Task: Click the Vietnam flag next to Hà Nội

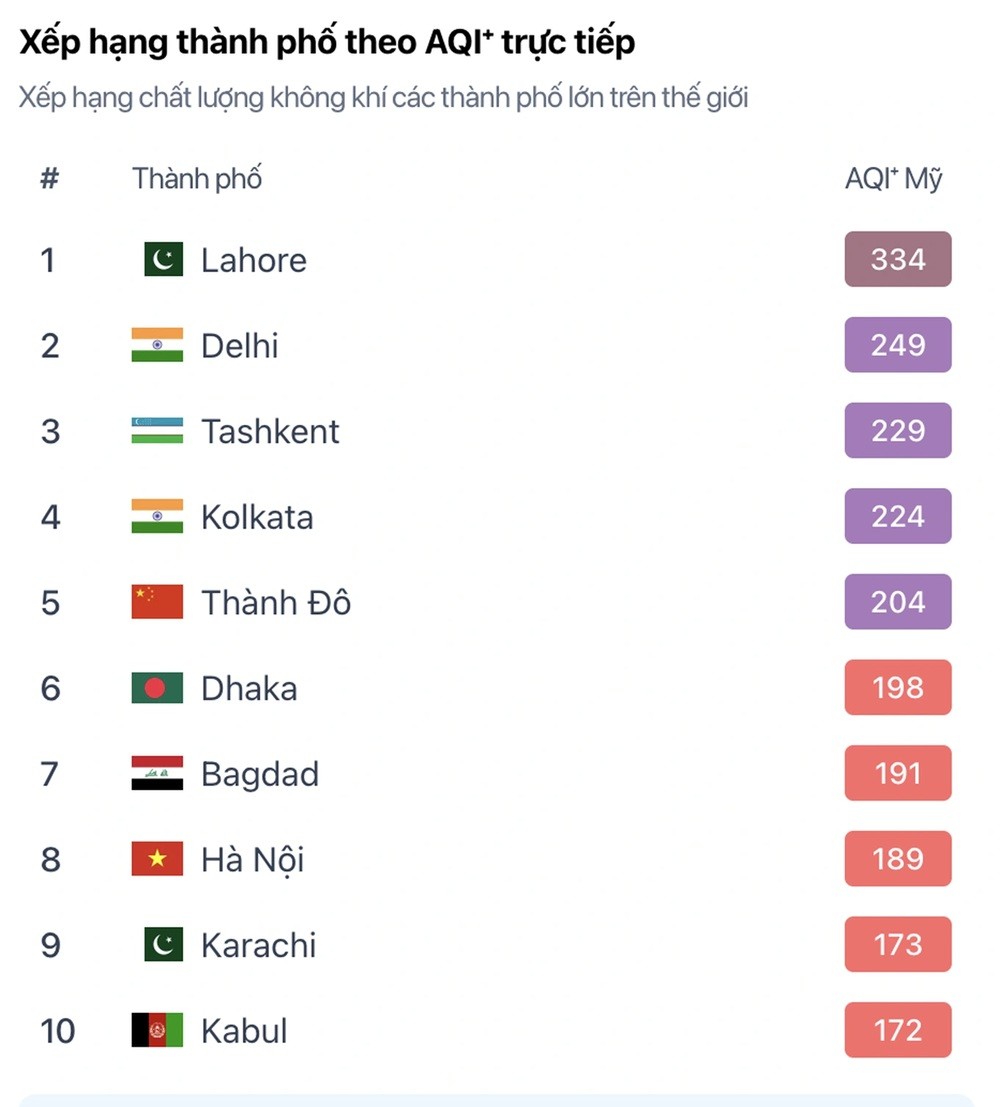Action: tap(157, 859)
